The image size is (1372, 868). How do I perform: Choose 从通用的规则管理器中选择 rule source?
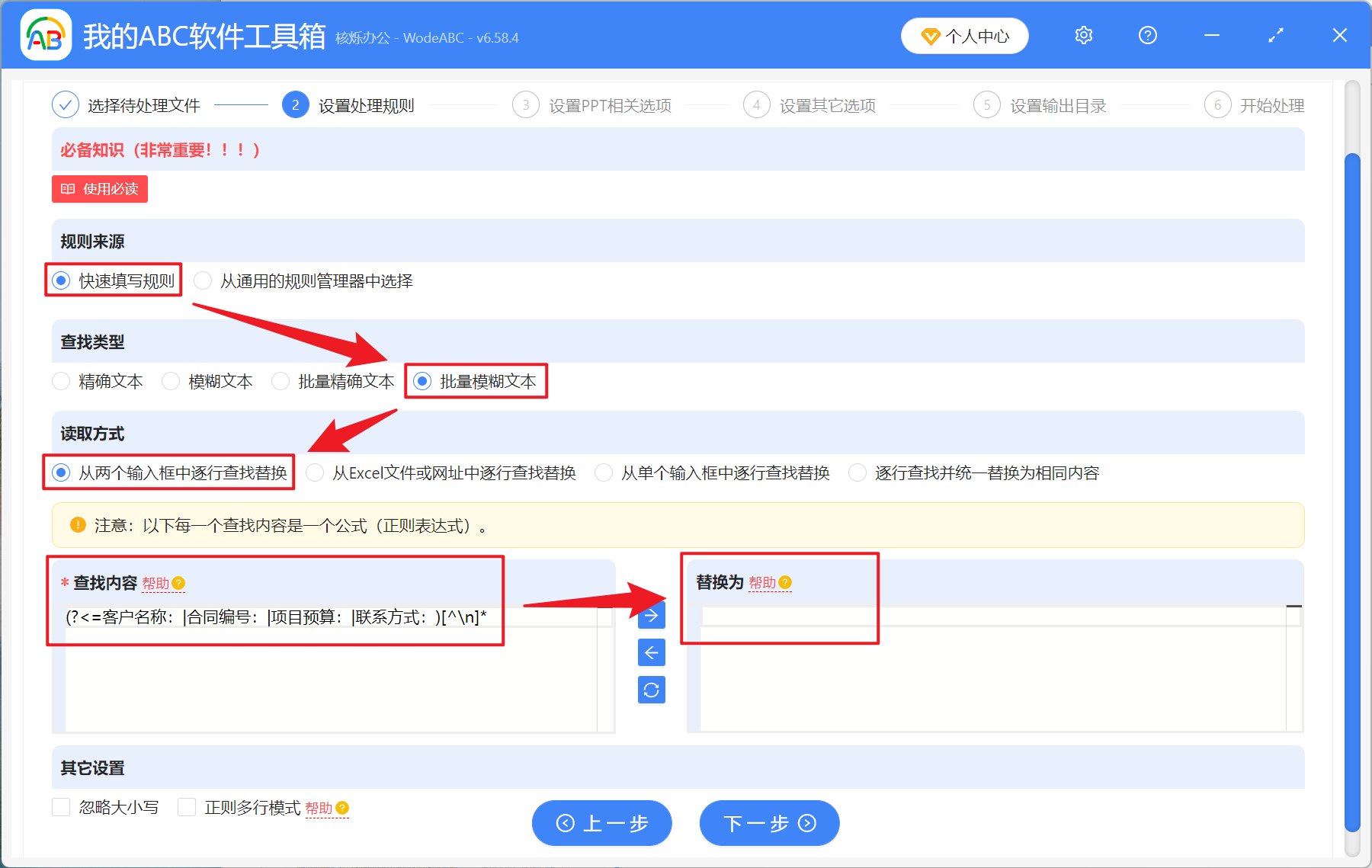pos(203,280)
